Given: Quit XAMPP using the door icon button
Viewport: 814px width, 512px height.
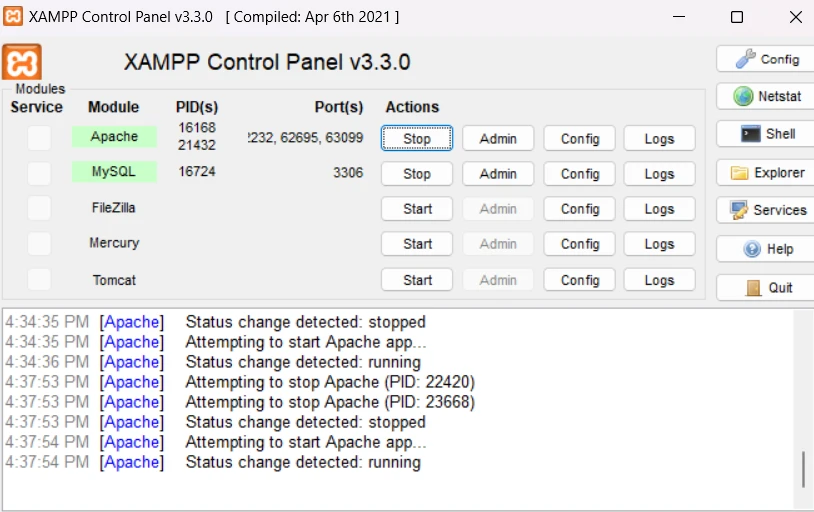Looking at the screenshot, I should click(x=766, y=287).
